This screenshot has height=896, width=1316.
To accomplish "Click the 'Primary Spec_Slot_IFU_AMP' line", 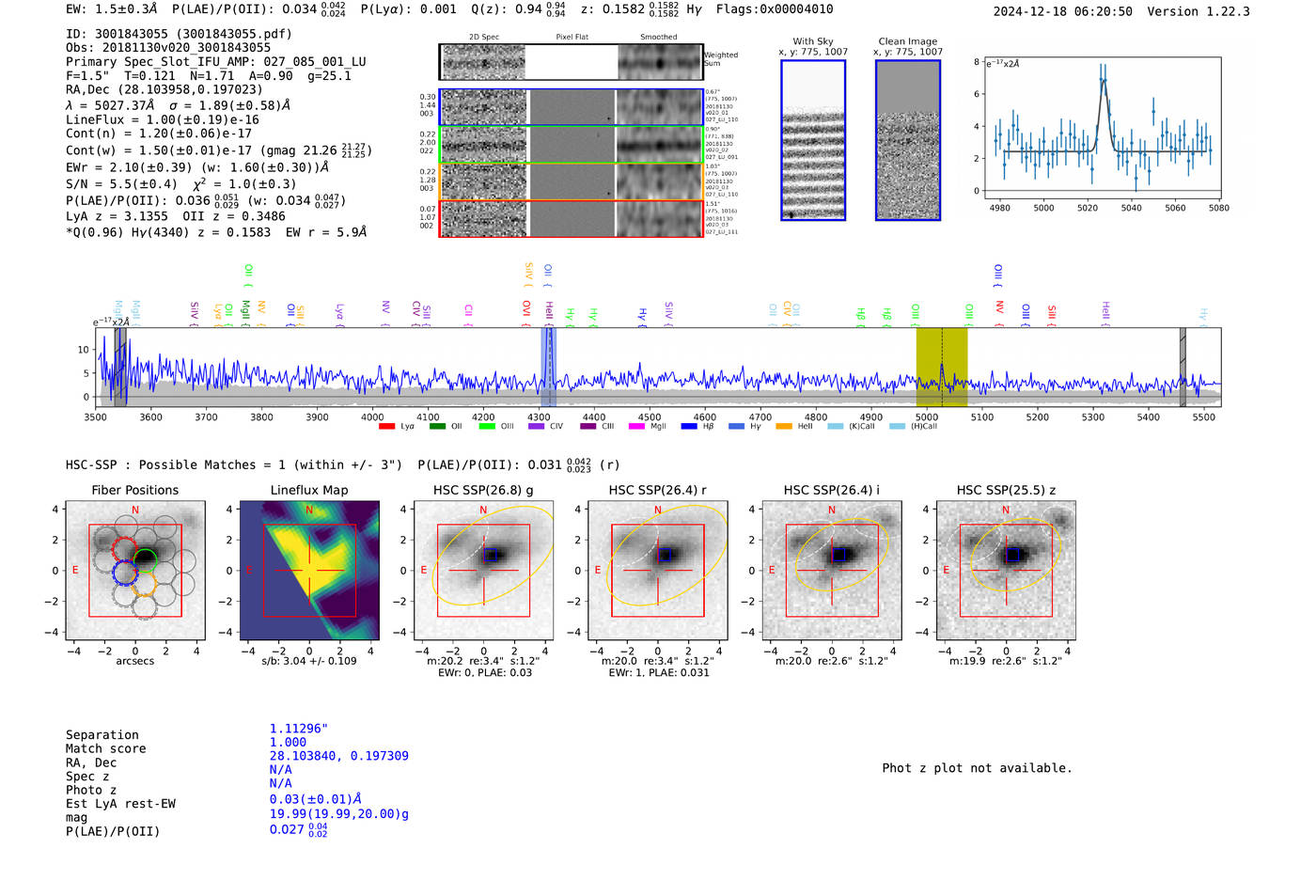I will point(216,61).
